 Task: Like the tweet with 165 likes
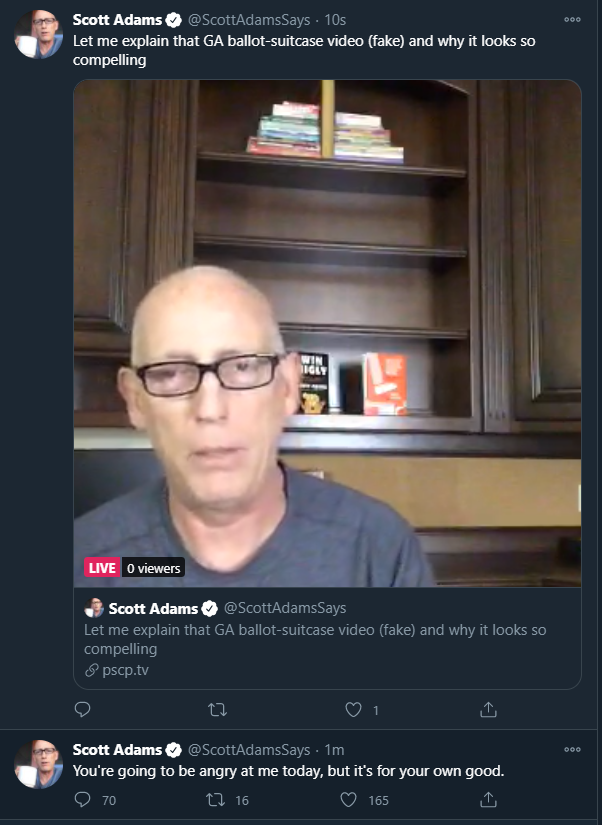click(x=349, y=800)
